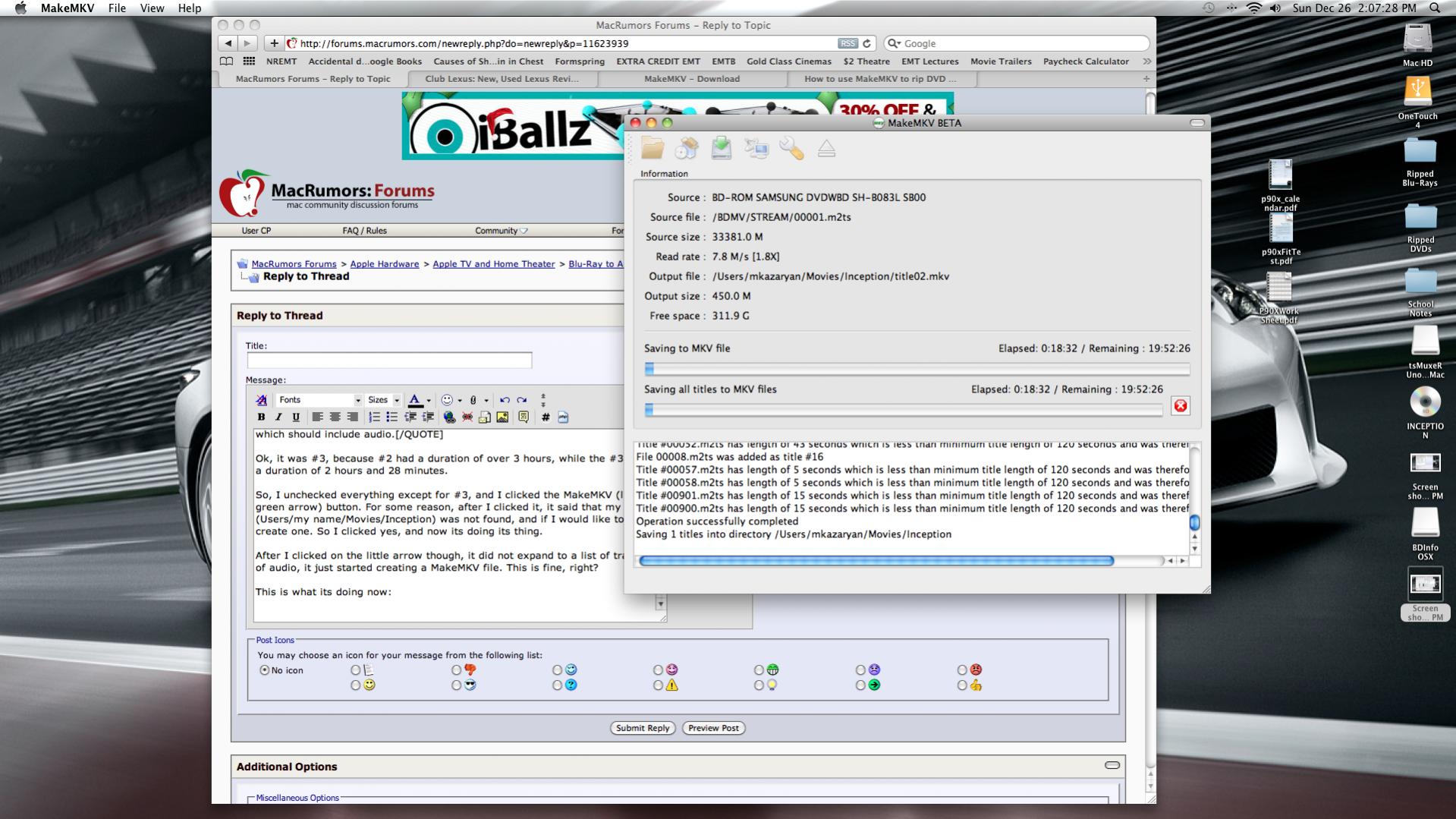Image resolution: width=1456 pixels, height=819 pixels.
Task: Align text left in the editor
Action: (x=317, y=417)
